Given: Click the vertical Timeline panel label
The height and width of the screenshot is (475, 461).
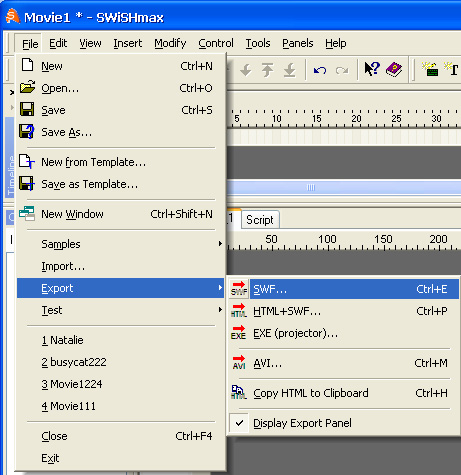Looking at the screenshot, I should pyautogui.click(x=11, y=175).
